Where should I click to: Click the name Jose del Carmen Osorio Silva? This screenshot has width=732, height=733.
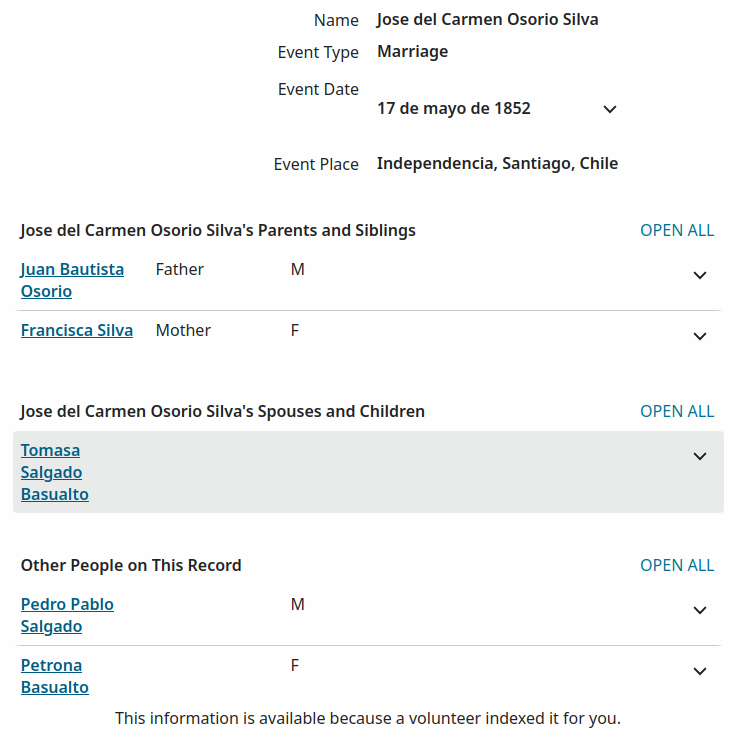coord(488,20)
